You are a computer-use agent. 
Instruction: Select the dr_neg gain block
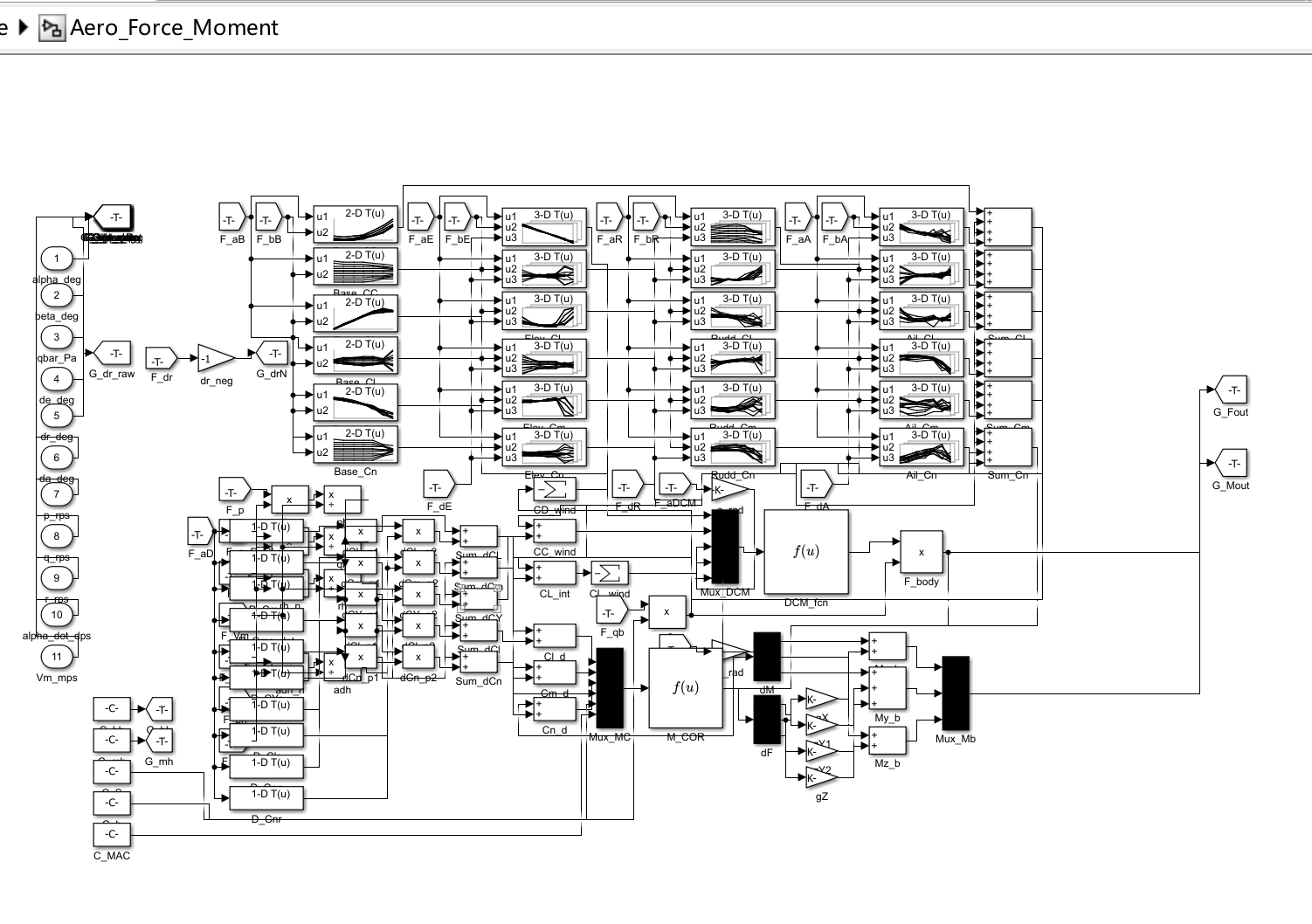coord(216,359)
